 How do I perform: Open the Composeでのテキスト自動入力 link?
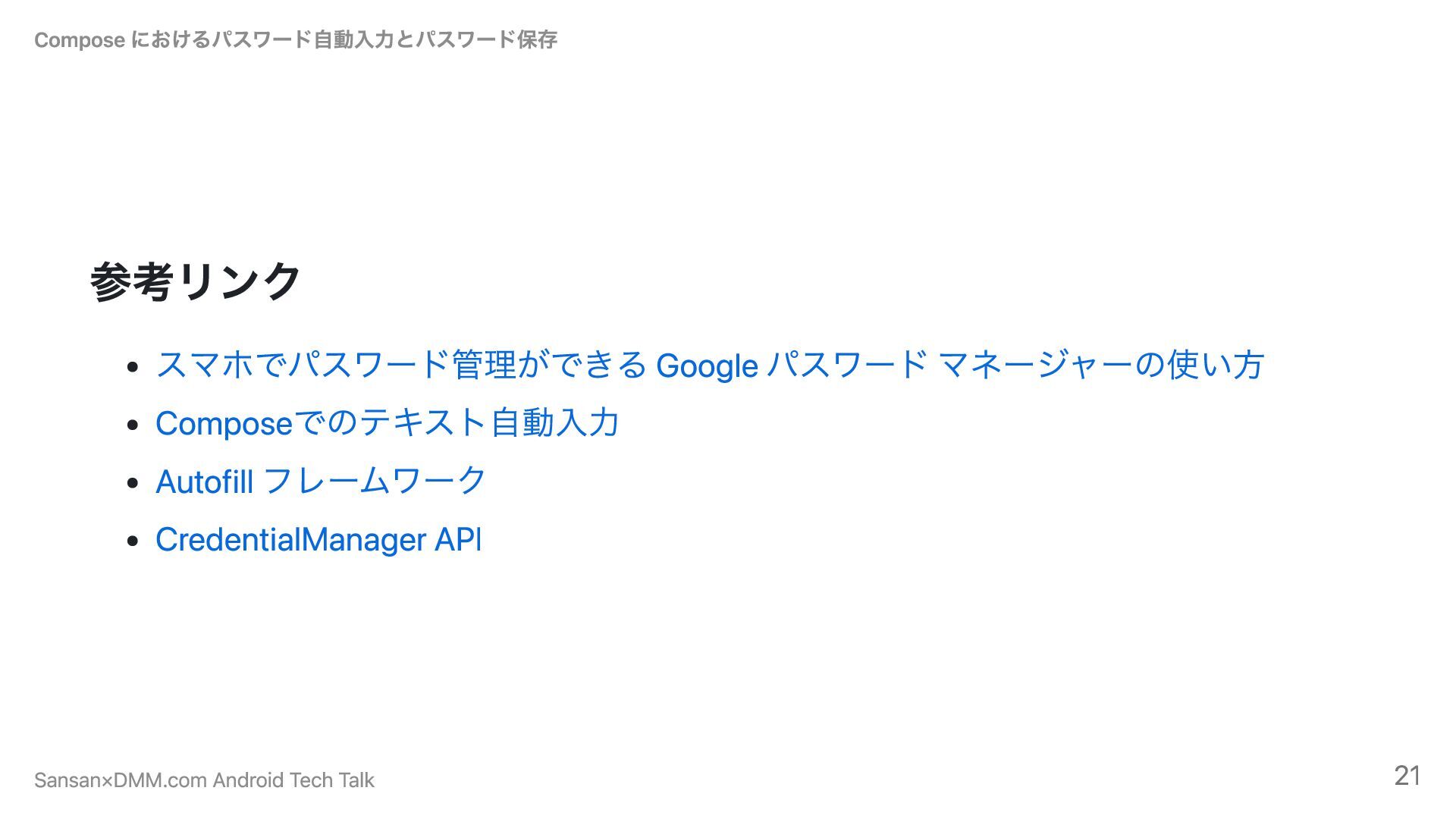pyautogui.click(x=387, y=423)
